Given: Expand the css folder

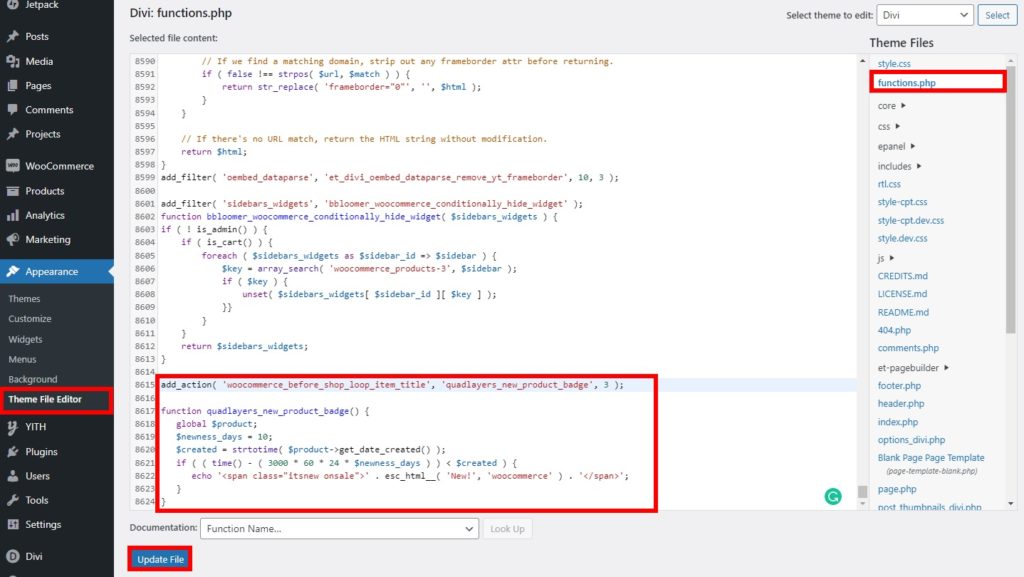Looking at the screenshot, I should coord(888,126).
